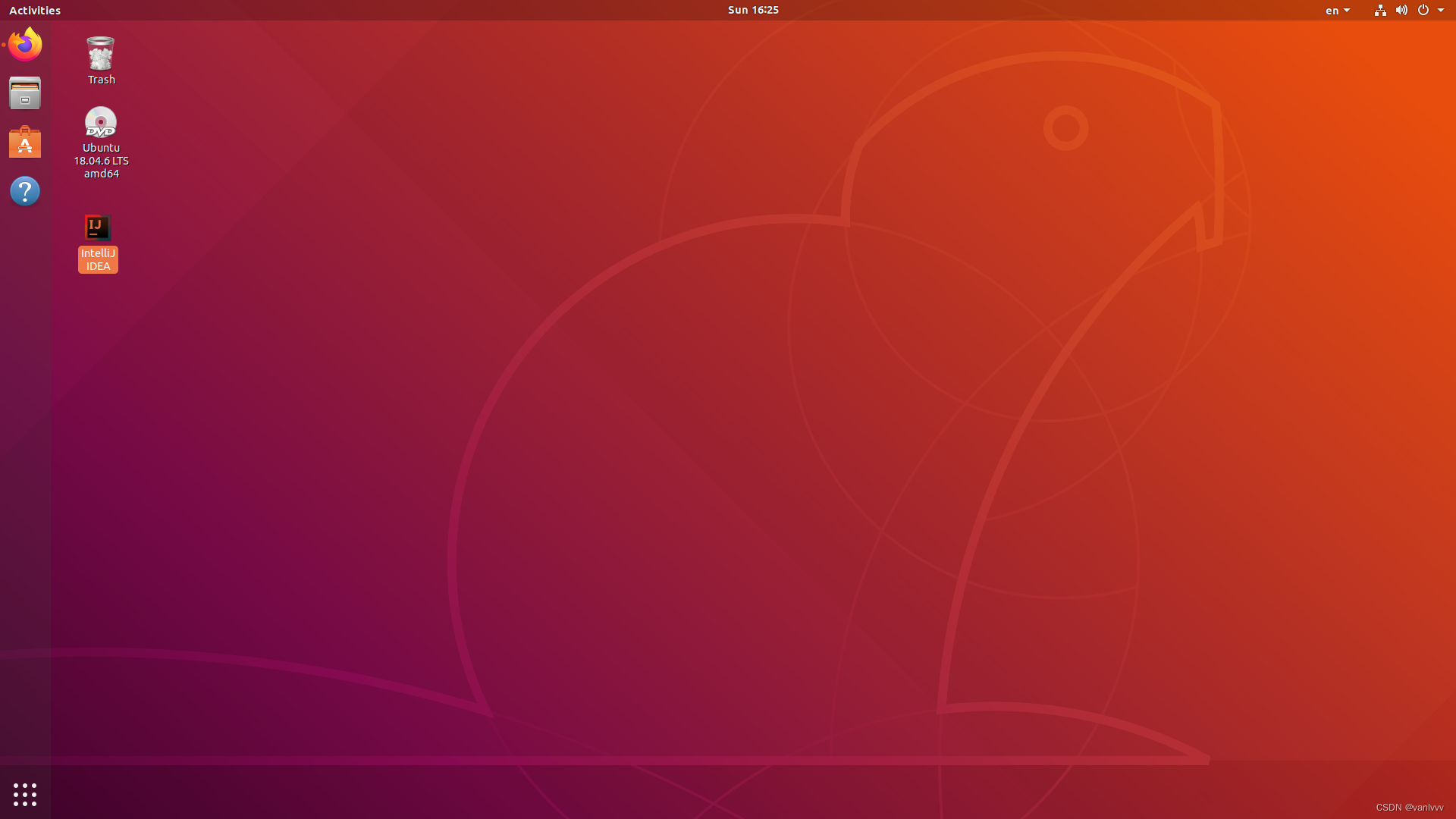Click the en input source indicator
The image size is (1456, 819).
[1332, 11]
